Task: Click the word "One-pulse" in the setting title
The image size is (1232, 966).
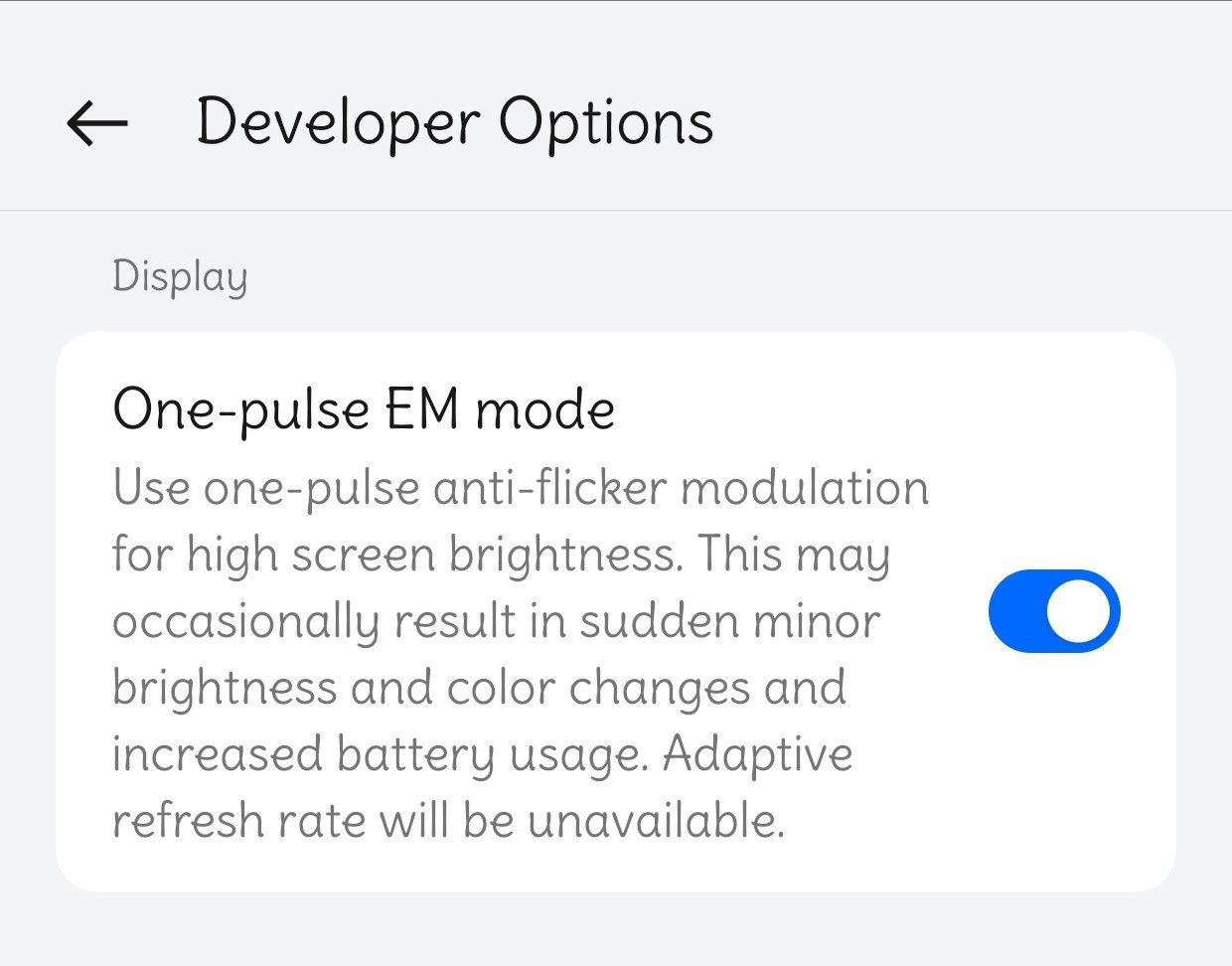Action: 239,408
